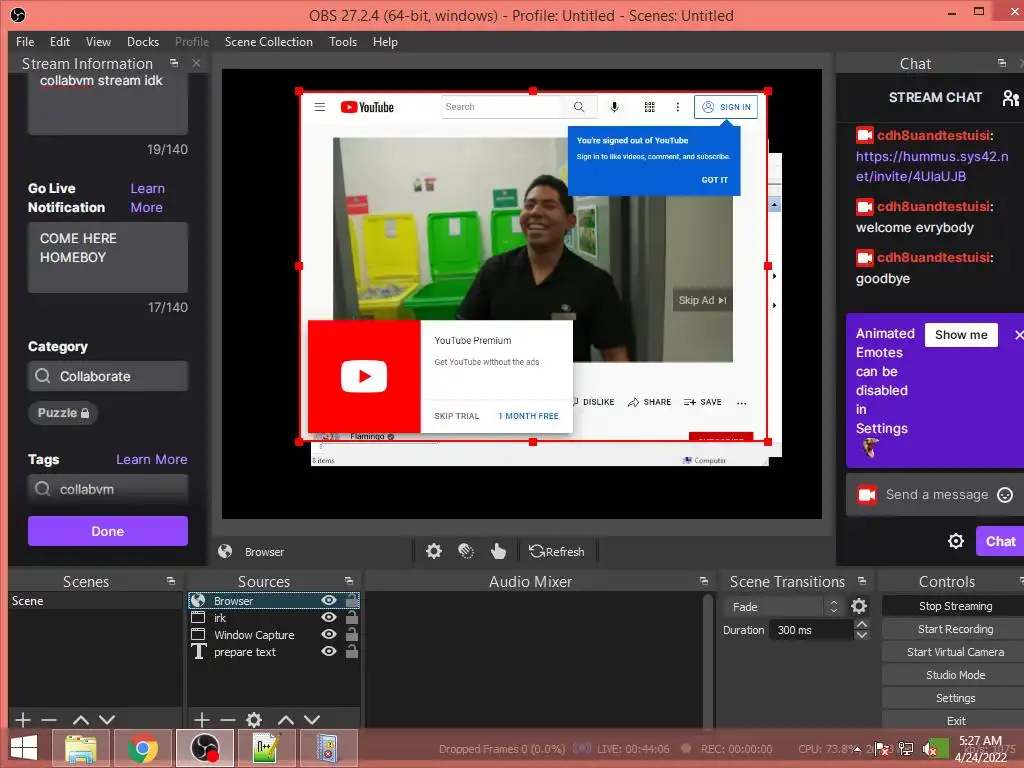The image size is (1024, 768).
Task: Open OBS Settings from Controls
Action: point(955,698)
